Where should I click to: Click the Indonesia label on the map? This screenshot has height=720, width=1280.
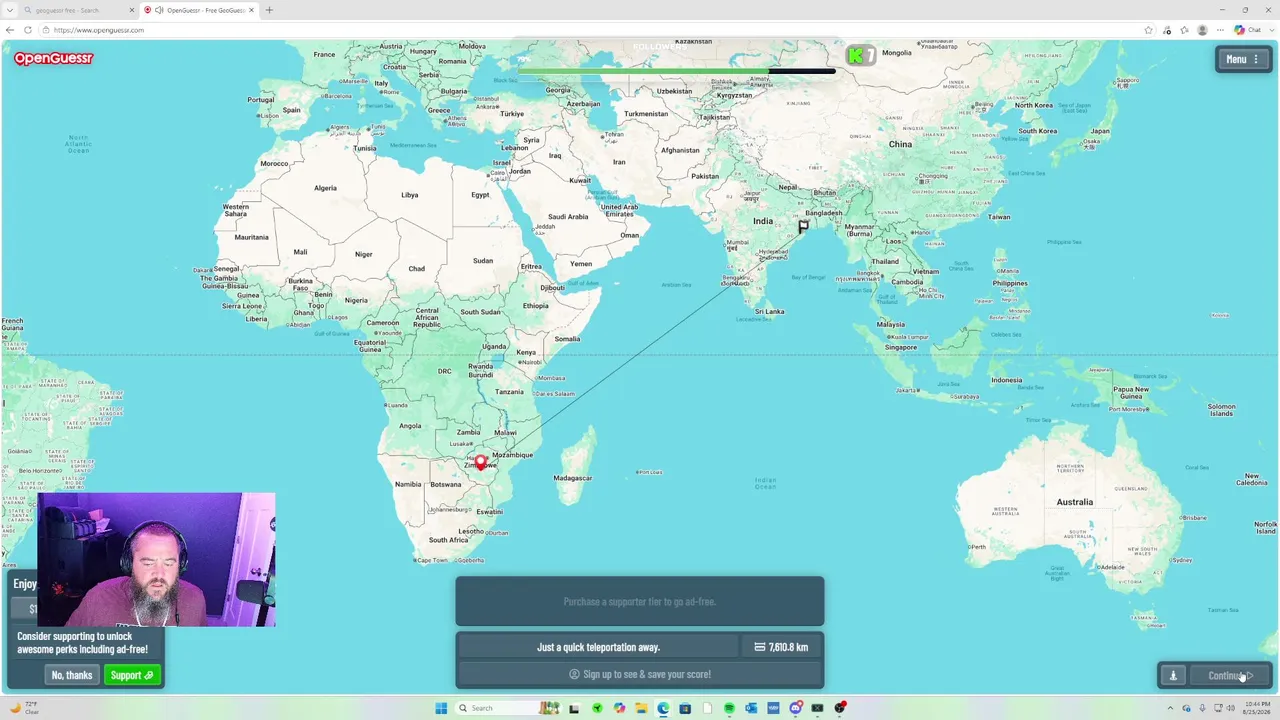tap(1006, 380)
